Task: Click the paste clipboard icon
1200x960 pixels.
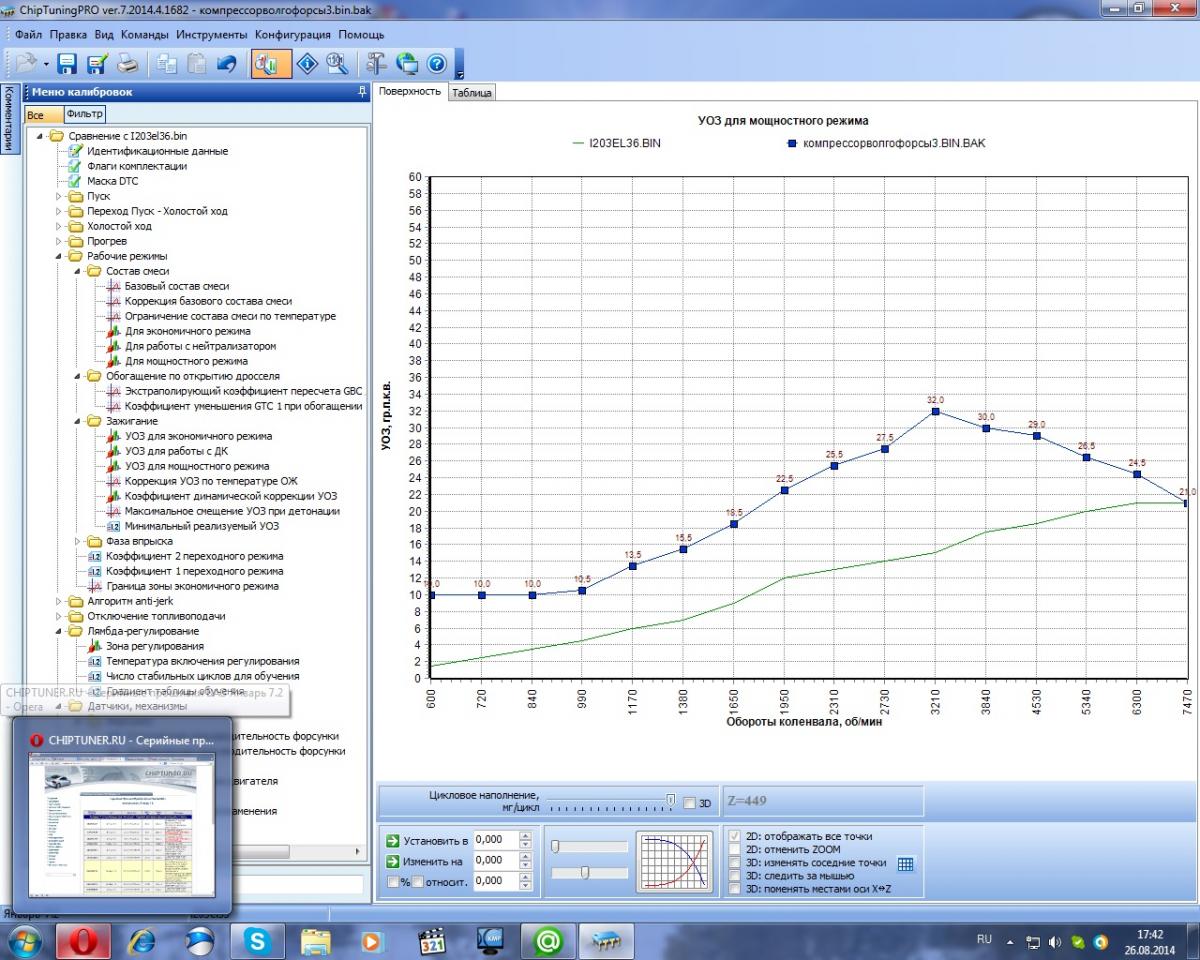Action: coord(196,64)
